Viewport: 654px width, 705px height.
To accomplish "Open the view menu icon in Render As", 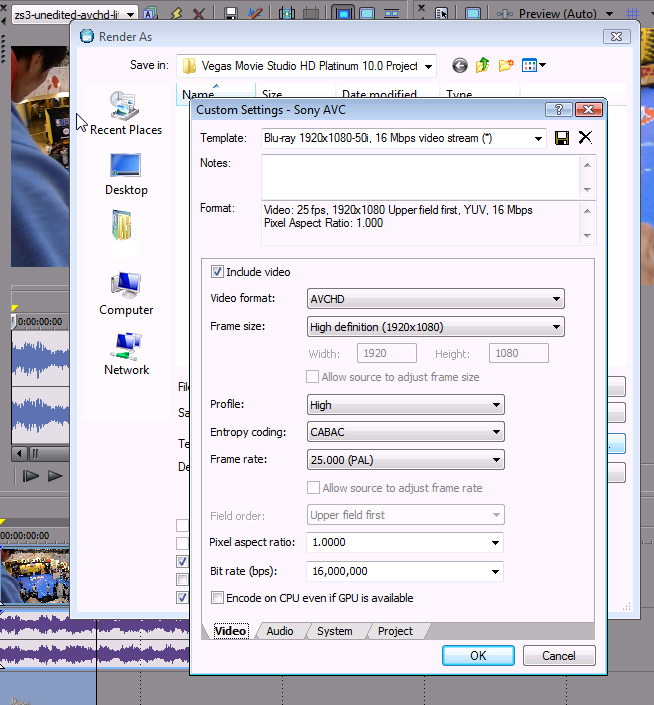I will click(534, 66).
